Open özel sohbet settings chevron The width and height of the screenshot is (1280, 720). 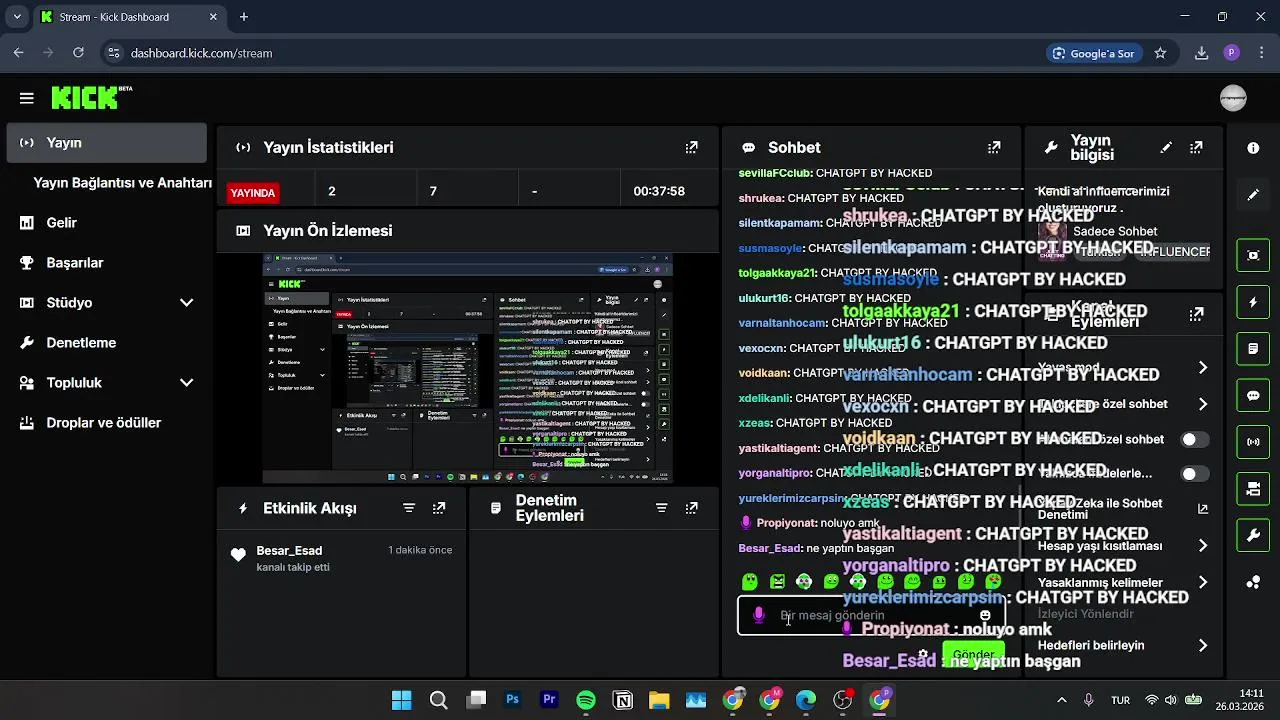pyautogui.click(x=1202, y=404)
